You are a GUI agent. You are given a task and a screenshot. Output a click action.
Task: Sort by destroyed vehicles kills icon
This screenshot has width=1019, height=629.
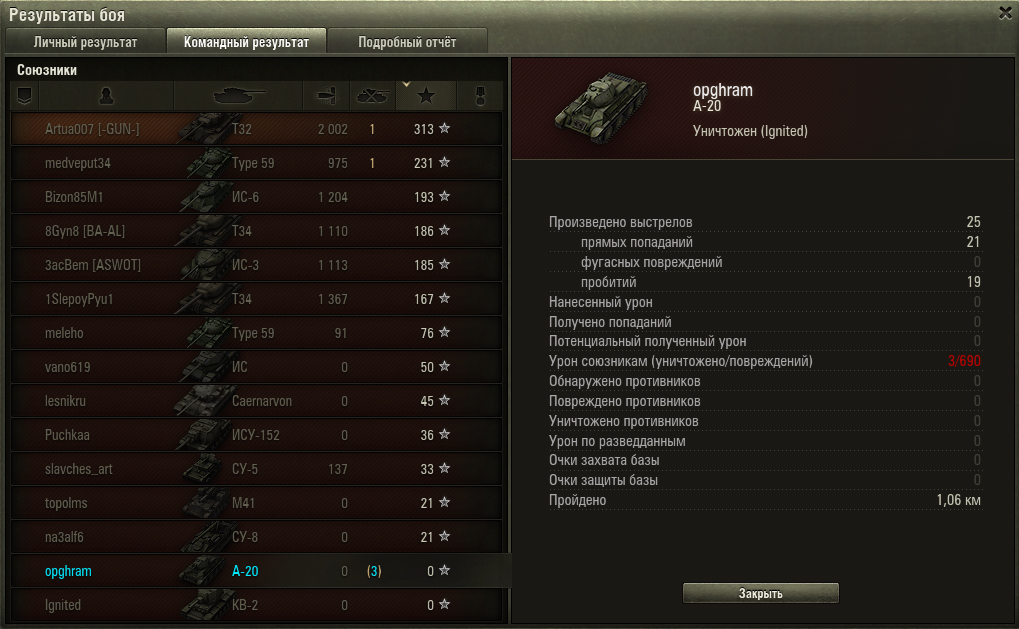[x=372, y=96]
